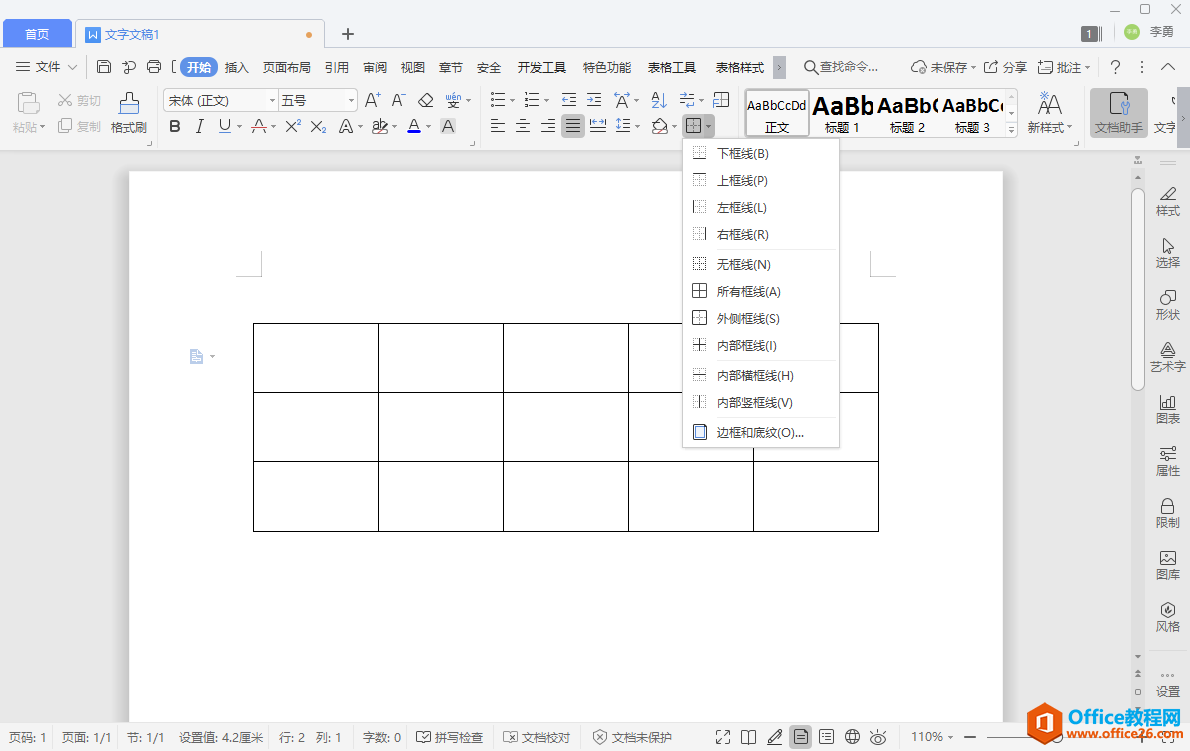Open the bullet list dropdown arrow
The height and width of the screenshot is (751, 1190).
click(x=512, y=101)
